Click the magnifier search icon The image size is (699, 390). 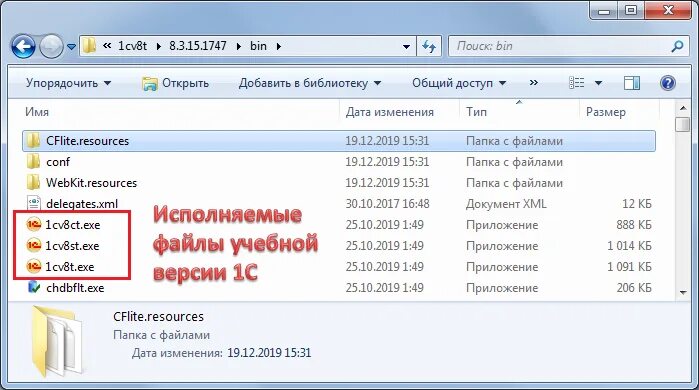tap(678, 46)
